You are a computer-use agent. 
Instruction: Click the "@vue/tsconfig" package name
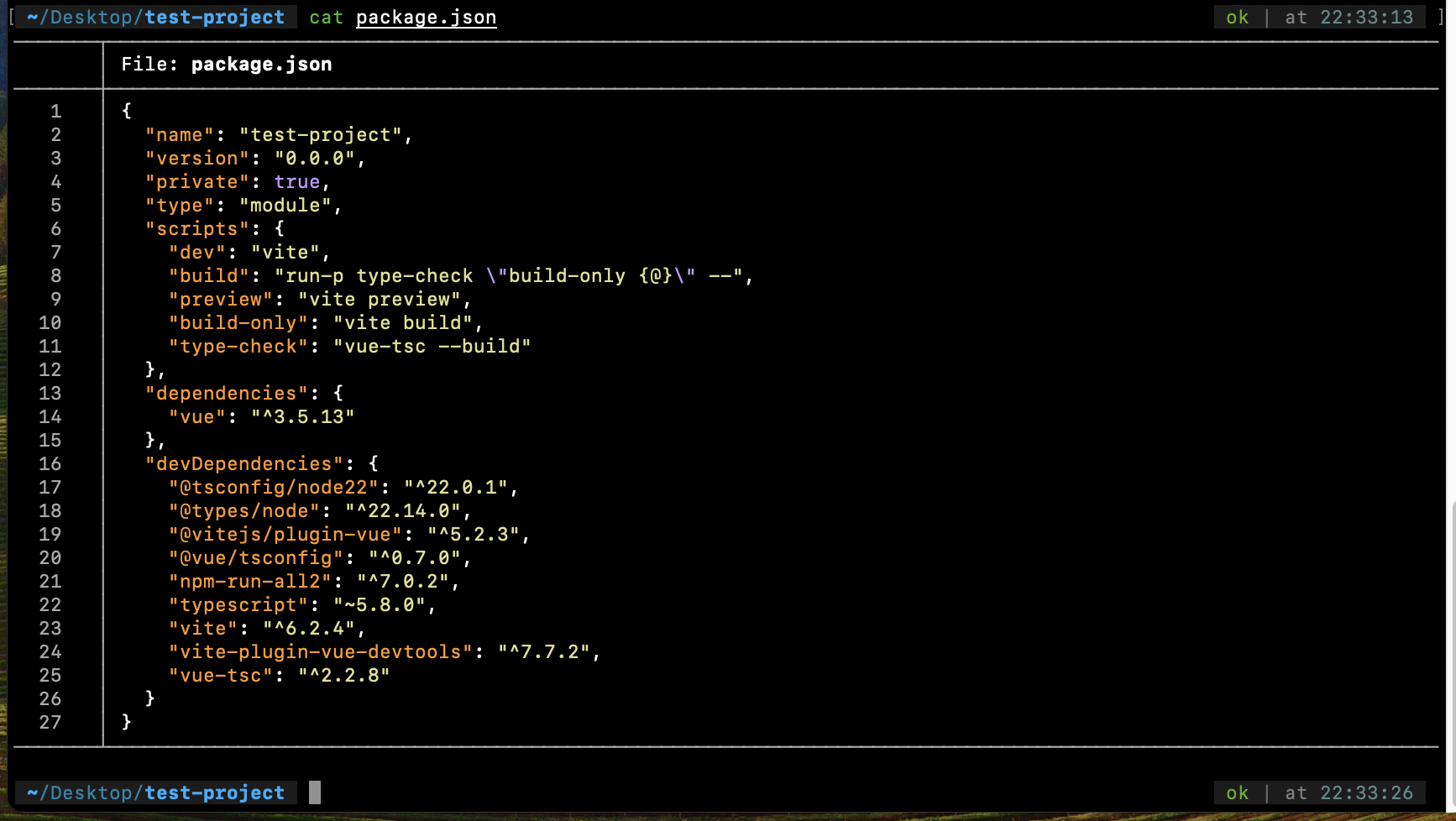tap(256, 558)
